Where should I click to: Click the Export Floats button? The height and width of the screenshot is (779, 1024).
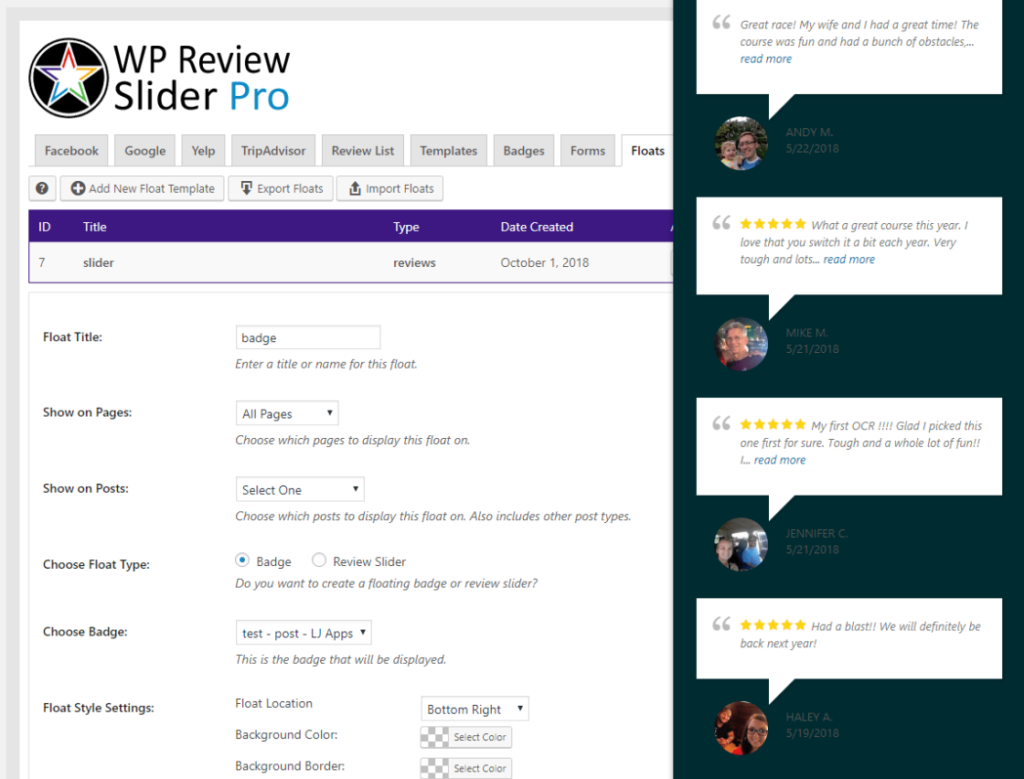[281, 188]
